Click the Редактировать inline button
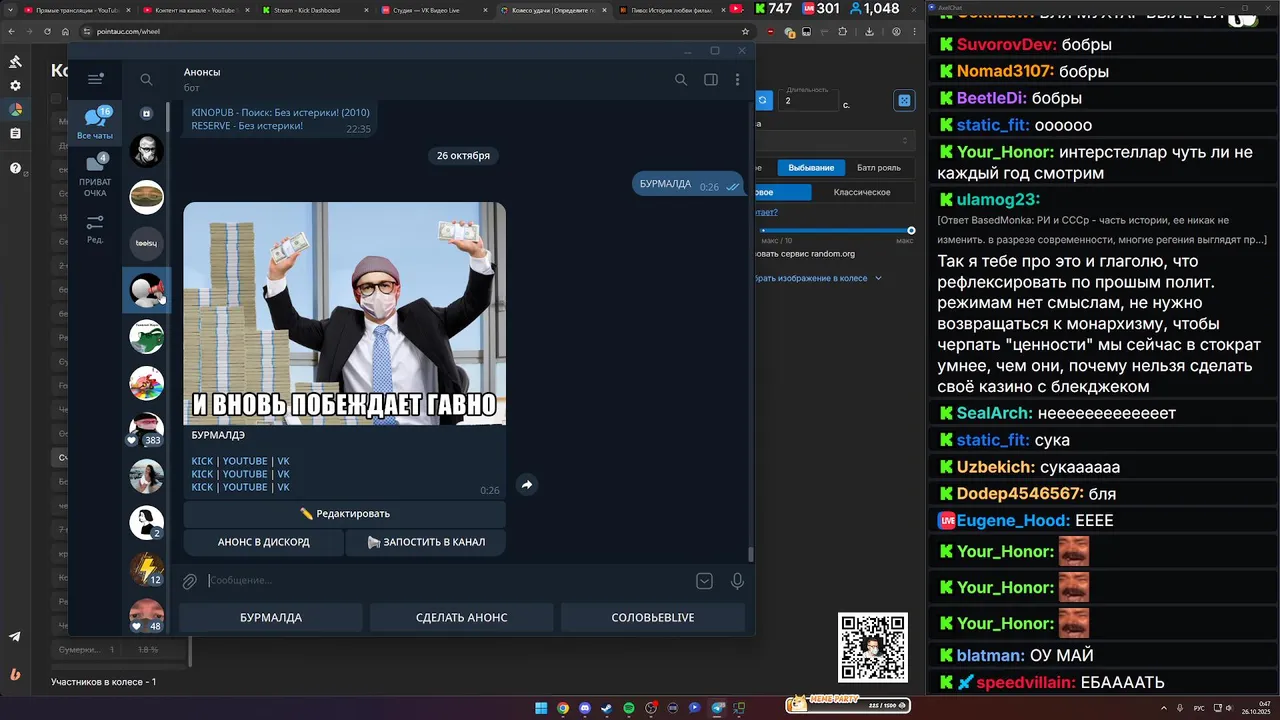This screenshot has width=1280, height=720. 344,514
